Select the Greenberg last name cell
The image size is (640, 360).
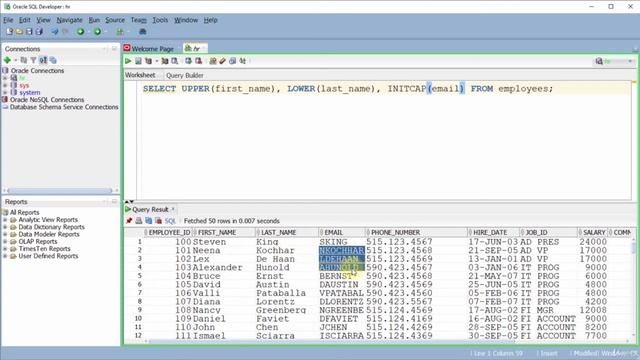287,310
